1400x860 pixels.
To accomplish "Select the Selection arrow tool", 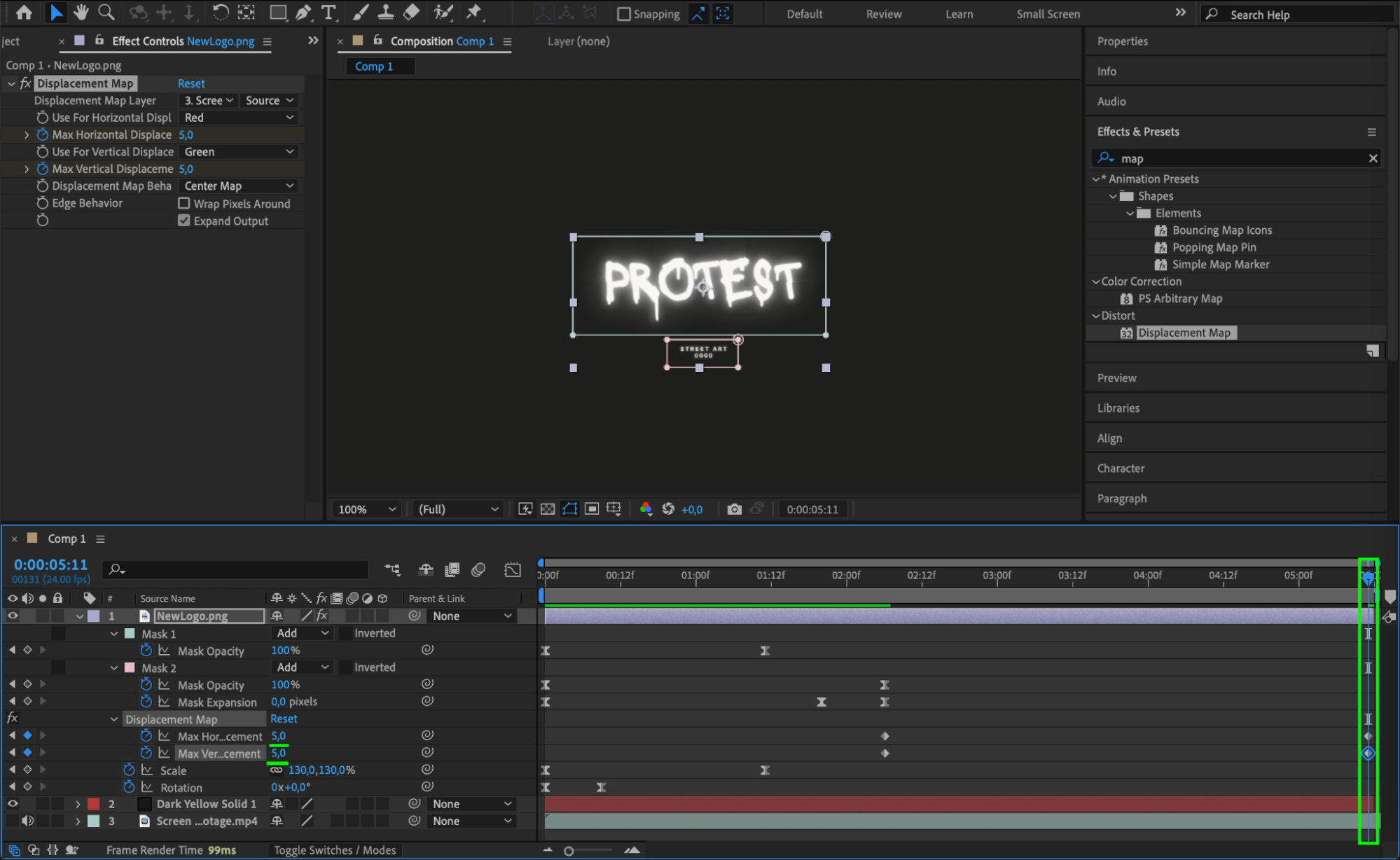I will click(x=56, y=12).
